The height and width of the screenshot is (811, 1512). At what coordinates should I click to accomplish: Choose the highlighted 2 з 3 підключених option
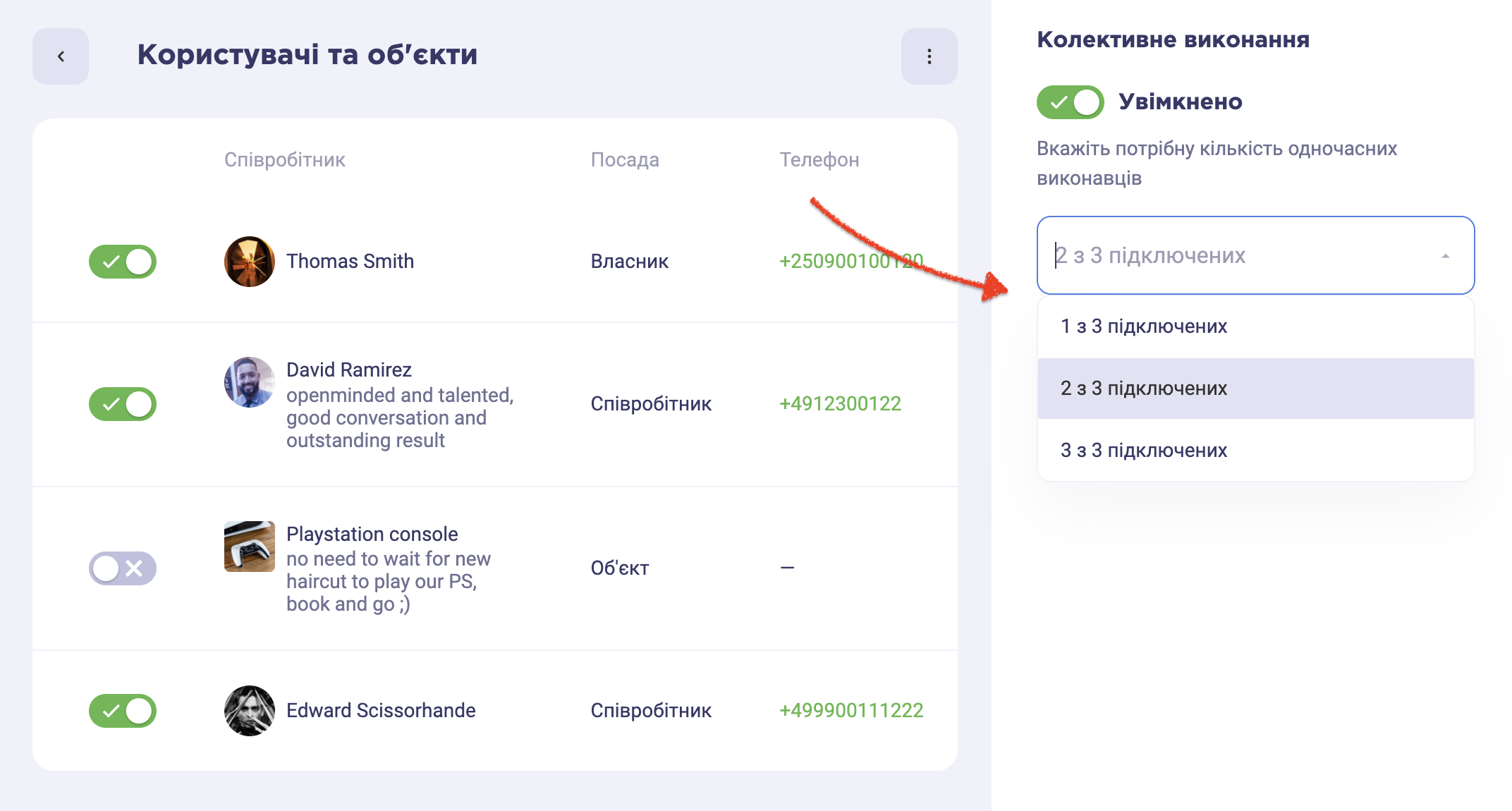tap(1255, 389)
